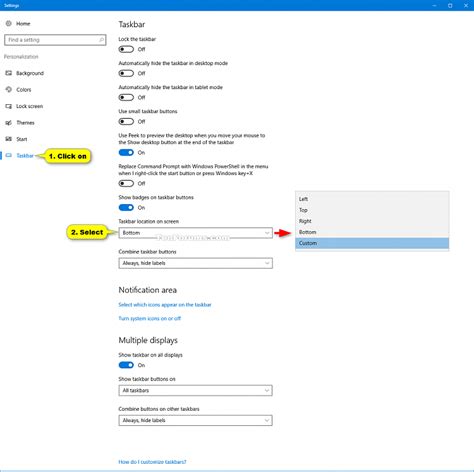
Task: Select Top in location list
Action: tap(372, 210)
